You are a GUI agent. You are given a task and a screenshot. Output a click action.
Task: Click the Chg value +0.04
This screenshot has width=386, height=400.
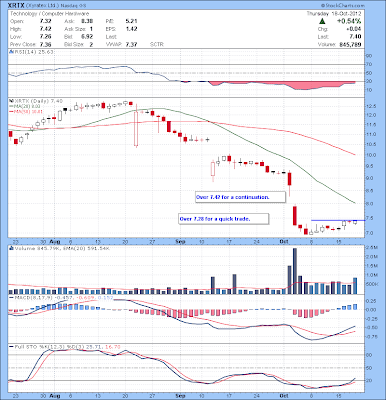point(355,29)
